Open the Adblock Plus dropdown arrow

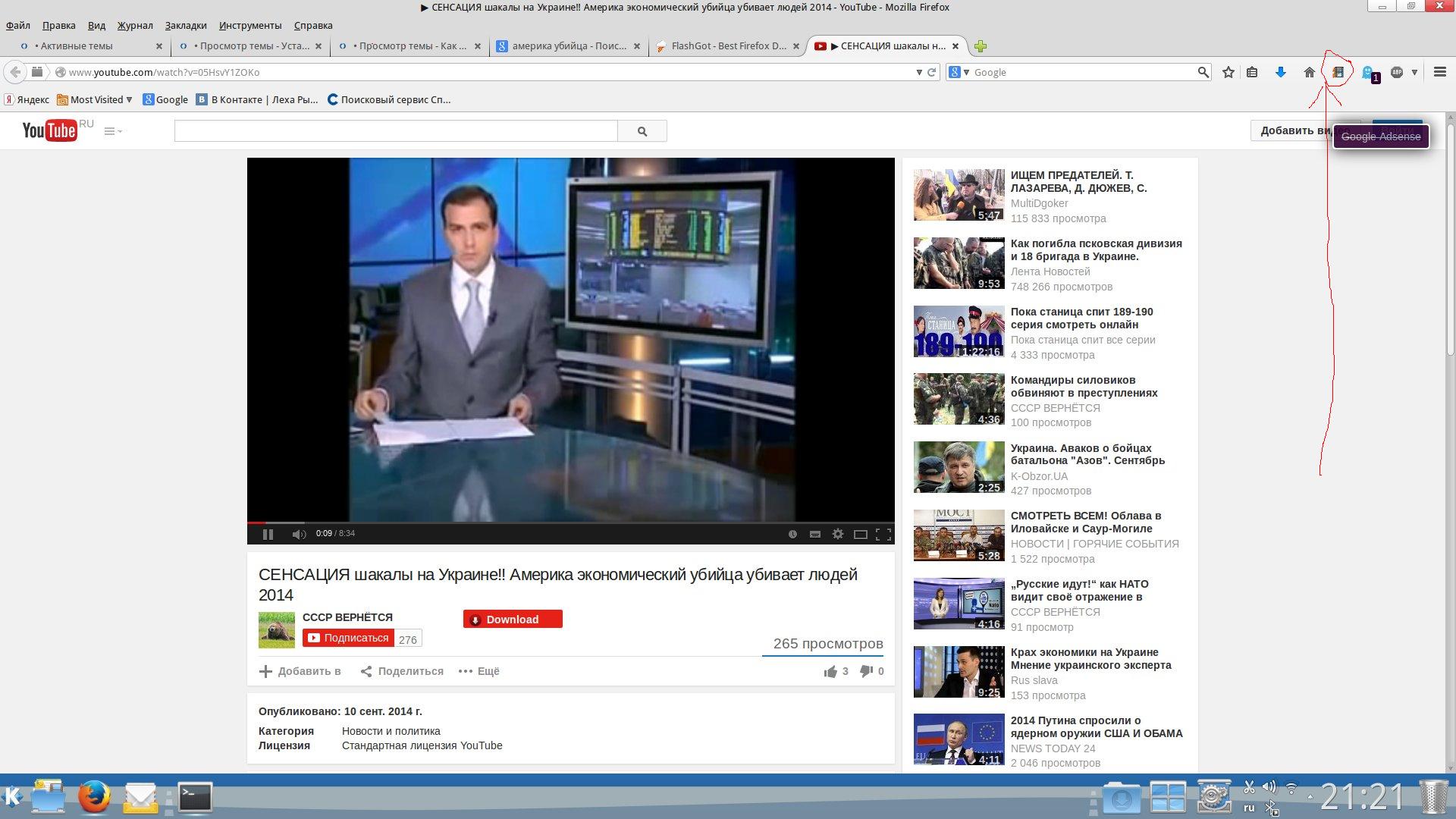coord(1414,72)
